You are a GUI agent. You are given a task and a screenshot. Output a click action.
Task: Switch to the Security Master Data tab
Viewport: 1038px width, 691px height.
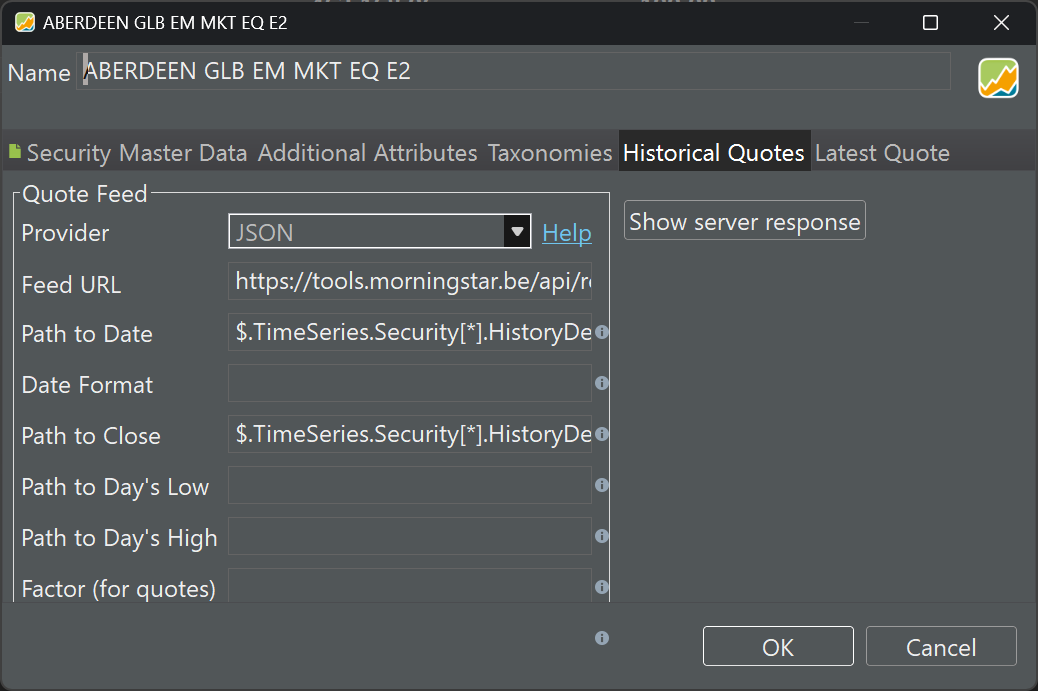128,153
